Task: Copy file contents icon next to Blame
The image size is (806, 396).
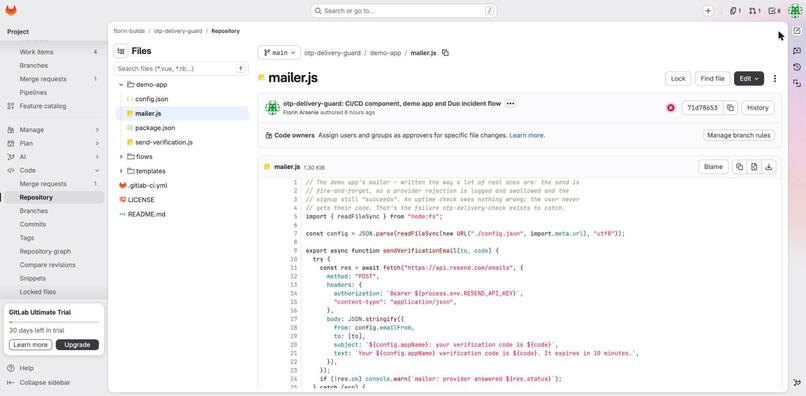Action: [739, 167]
